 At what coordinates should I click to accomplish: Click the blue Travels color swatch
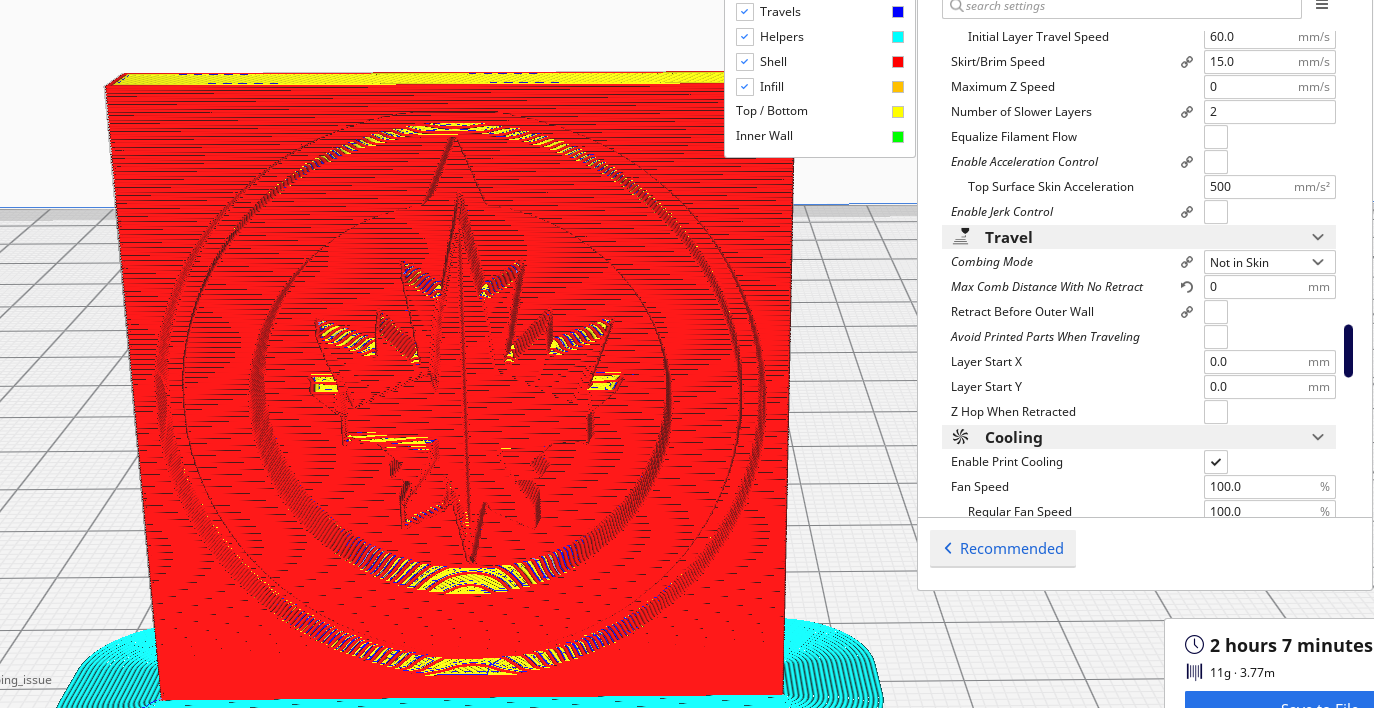(898, 12)
